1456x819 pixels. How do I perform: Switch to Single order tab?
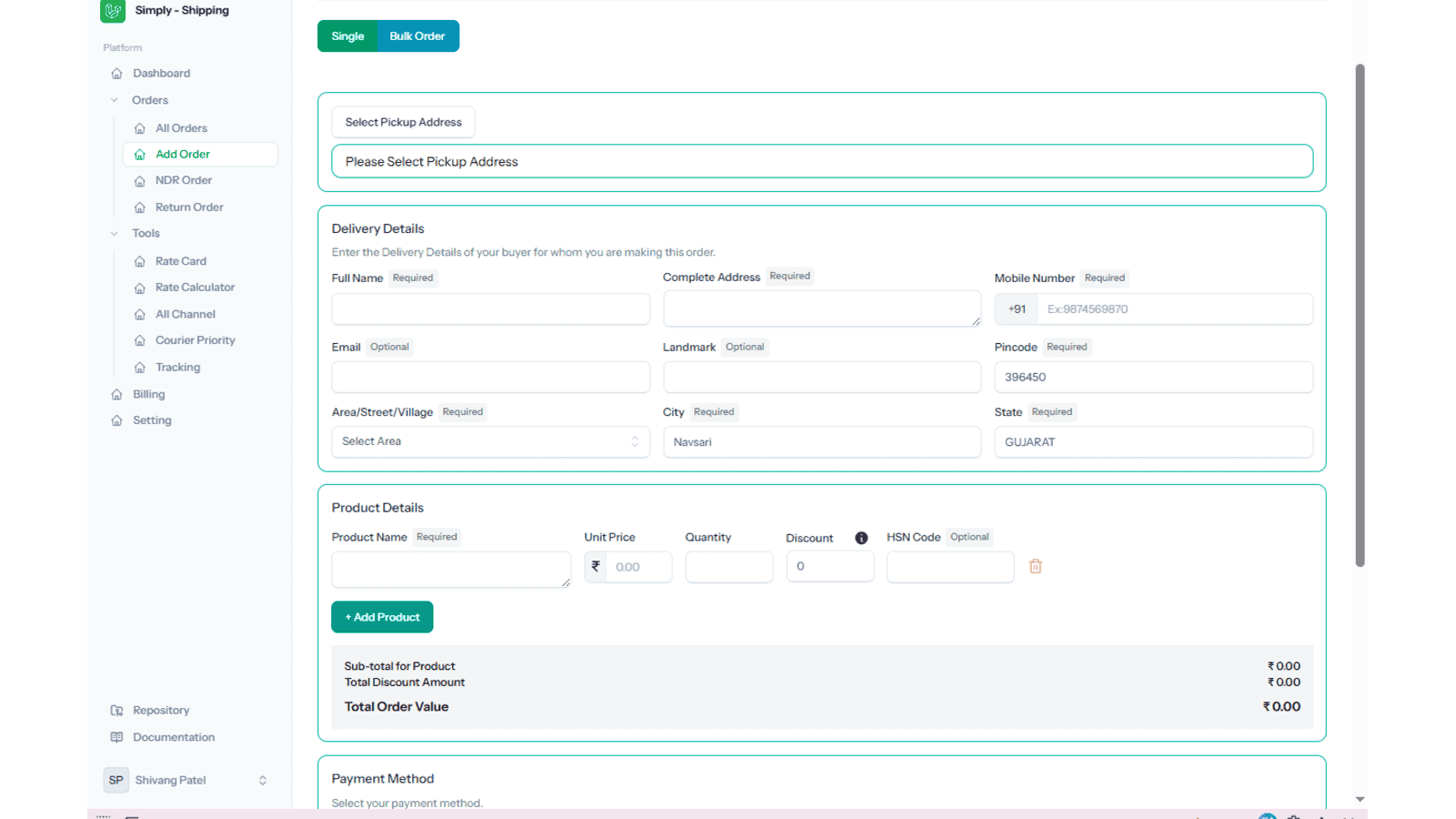(348, 36)
